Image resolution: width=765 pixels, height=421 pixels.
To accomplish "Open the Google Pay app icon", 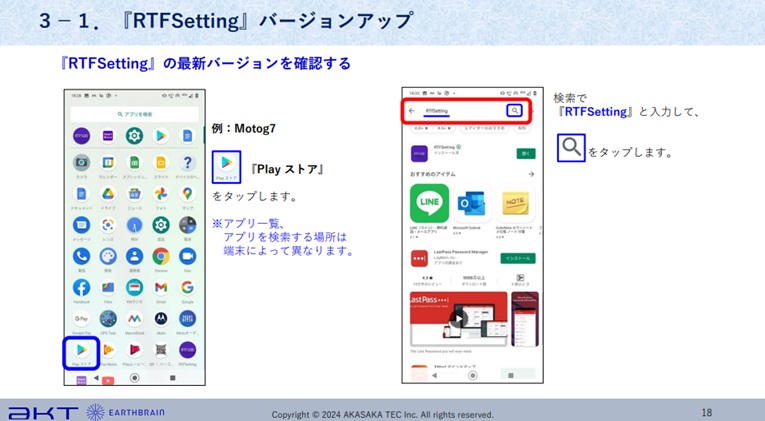I will coord(81,319).
